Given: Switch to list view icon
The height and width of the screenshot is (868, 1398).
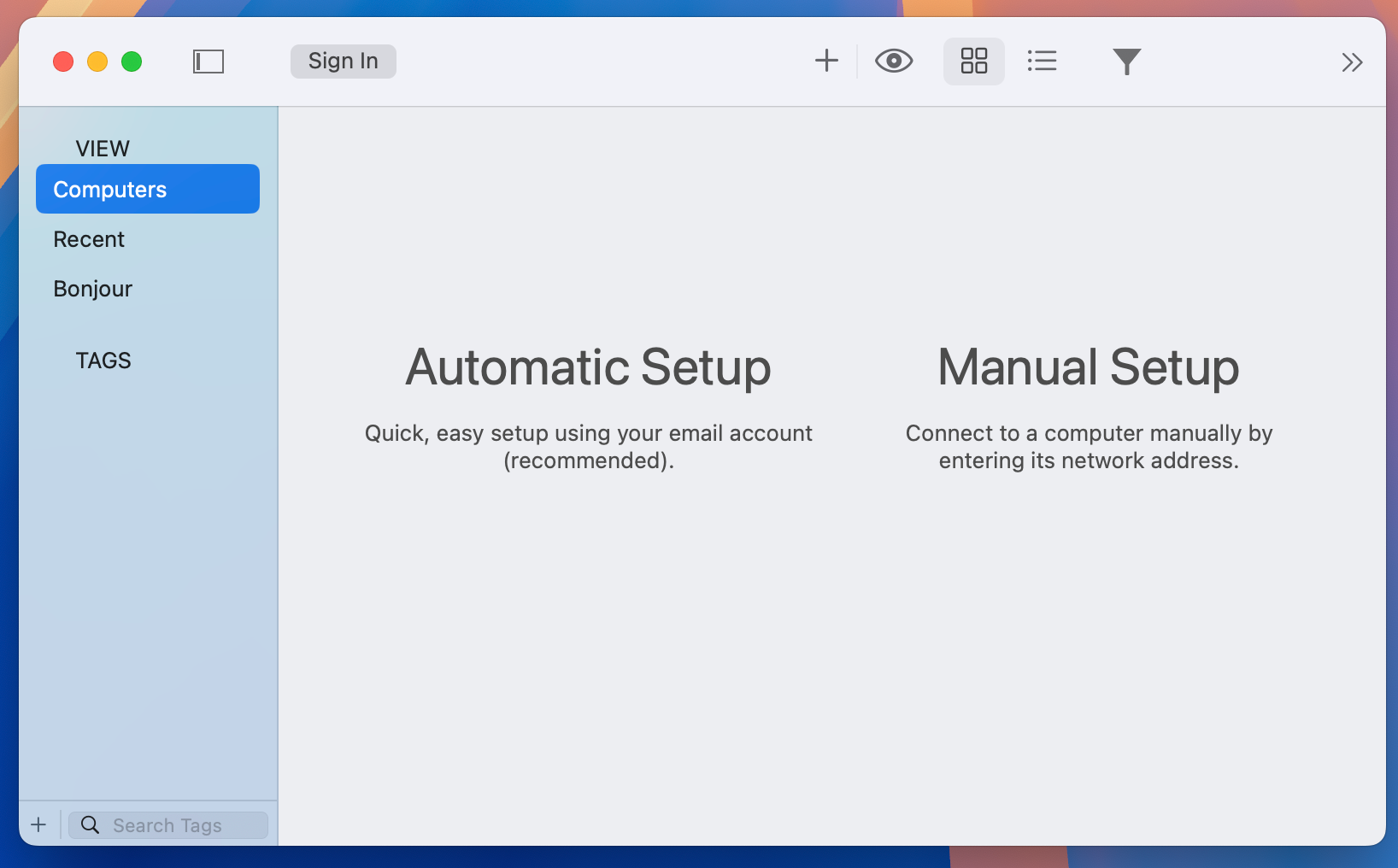Looking at the screenshot, I should coord(1042,61).
